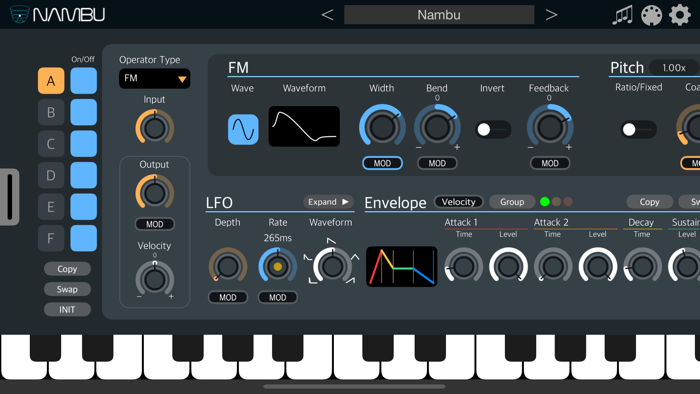Open the music notes icon
The width and height of the screenshot is (700, 394).
(x=622, y=15)
